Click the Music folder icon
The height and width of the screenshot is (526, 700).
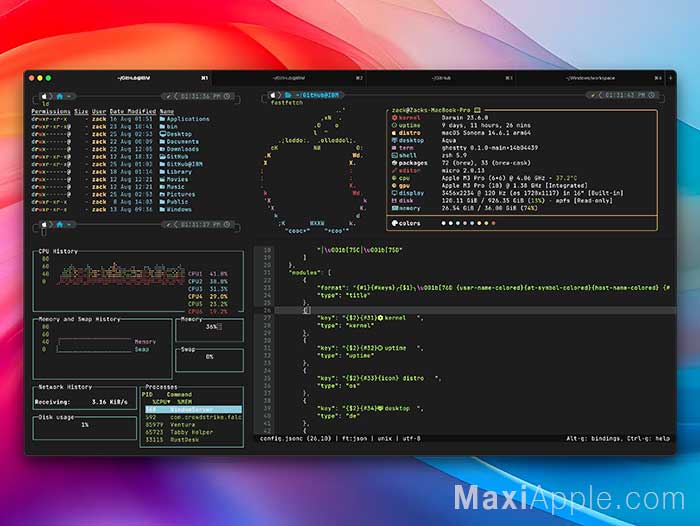tap(162, 187)
